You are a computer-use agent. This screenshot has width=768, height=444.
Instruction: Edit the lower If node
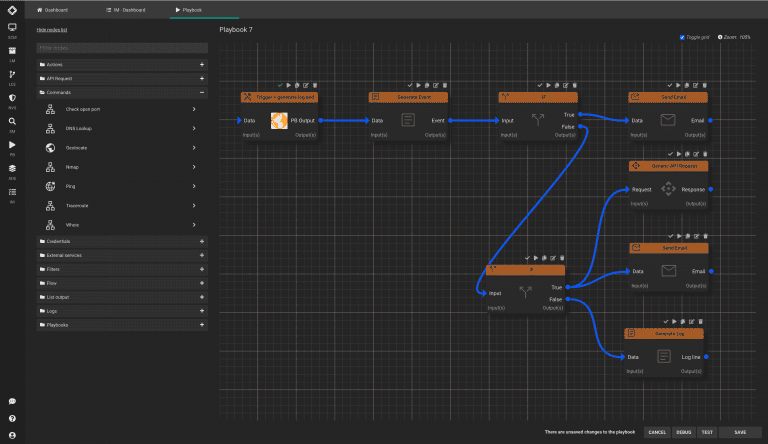pos(553,258)
